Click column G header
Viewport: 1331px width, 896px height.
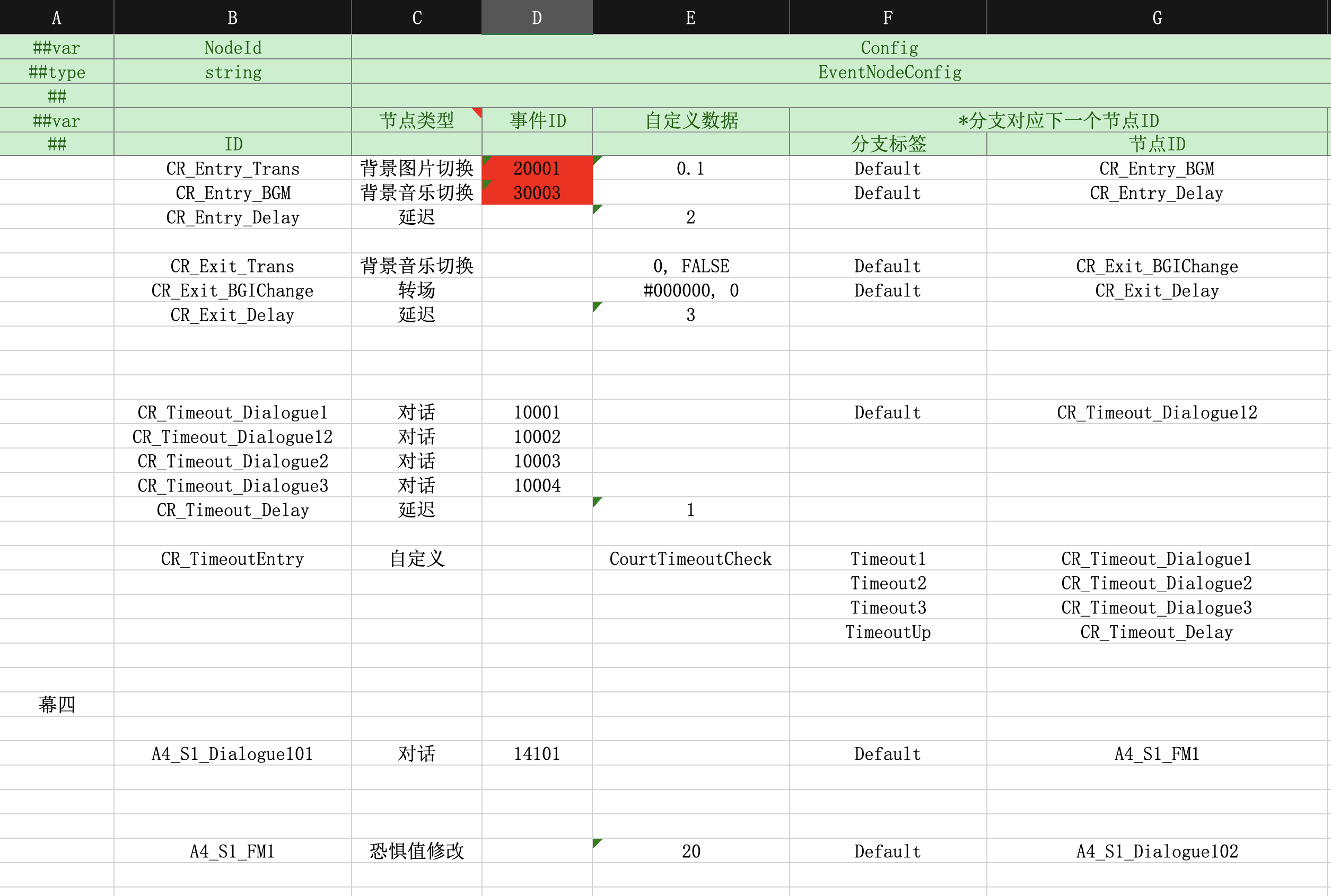(1157, 17)
